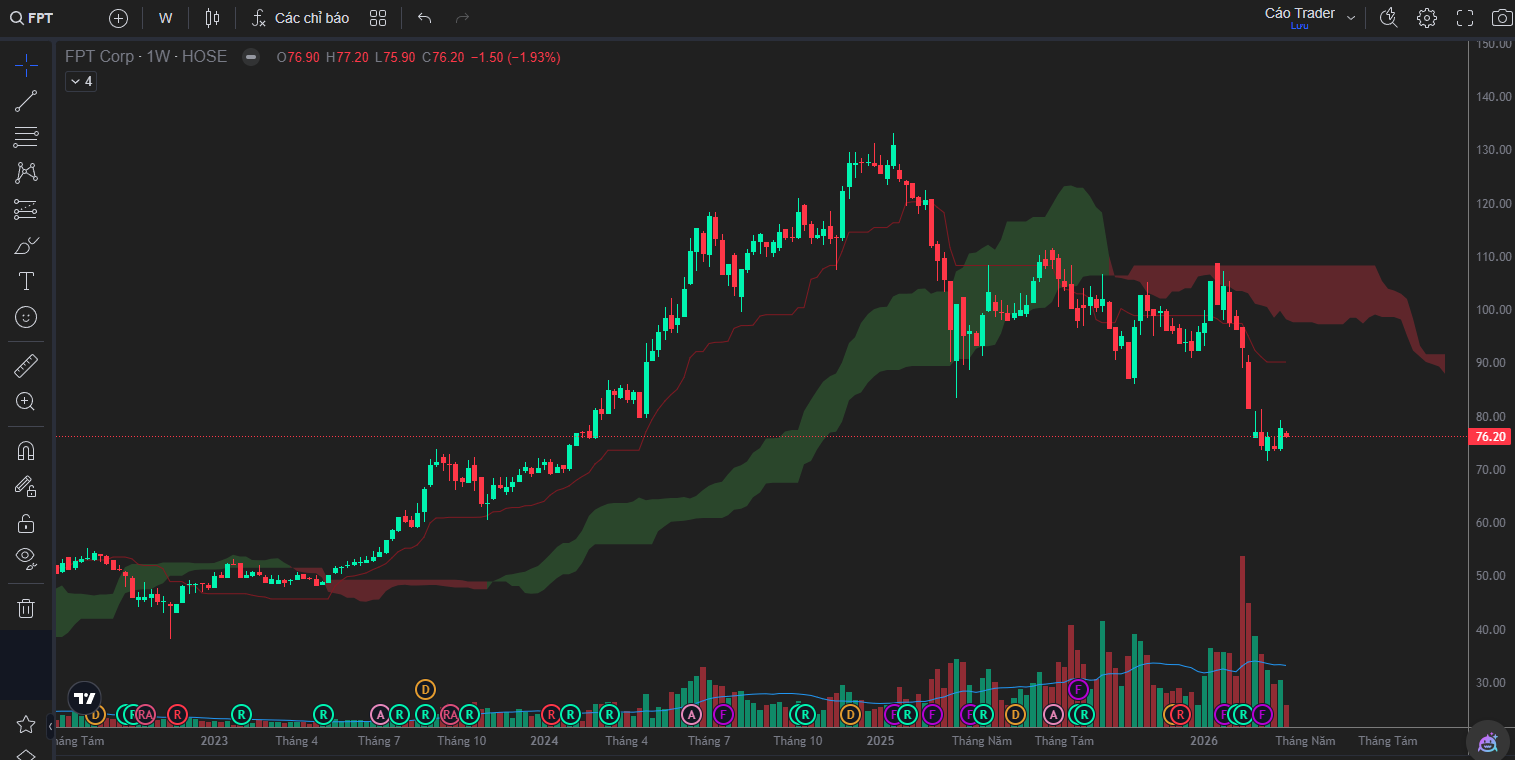Open the FPT symbol search
Screen dimensions: 1515x760
(32, 18)
